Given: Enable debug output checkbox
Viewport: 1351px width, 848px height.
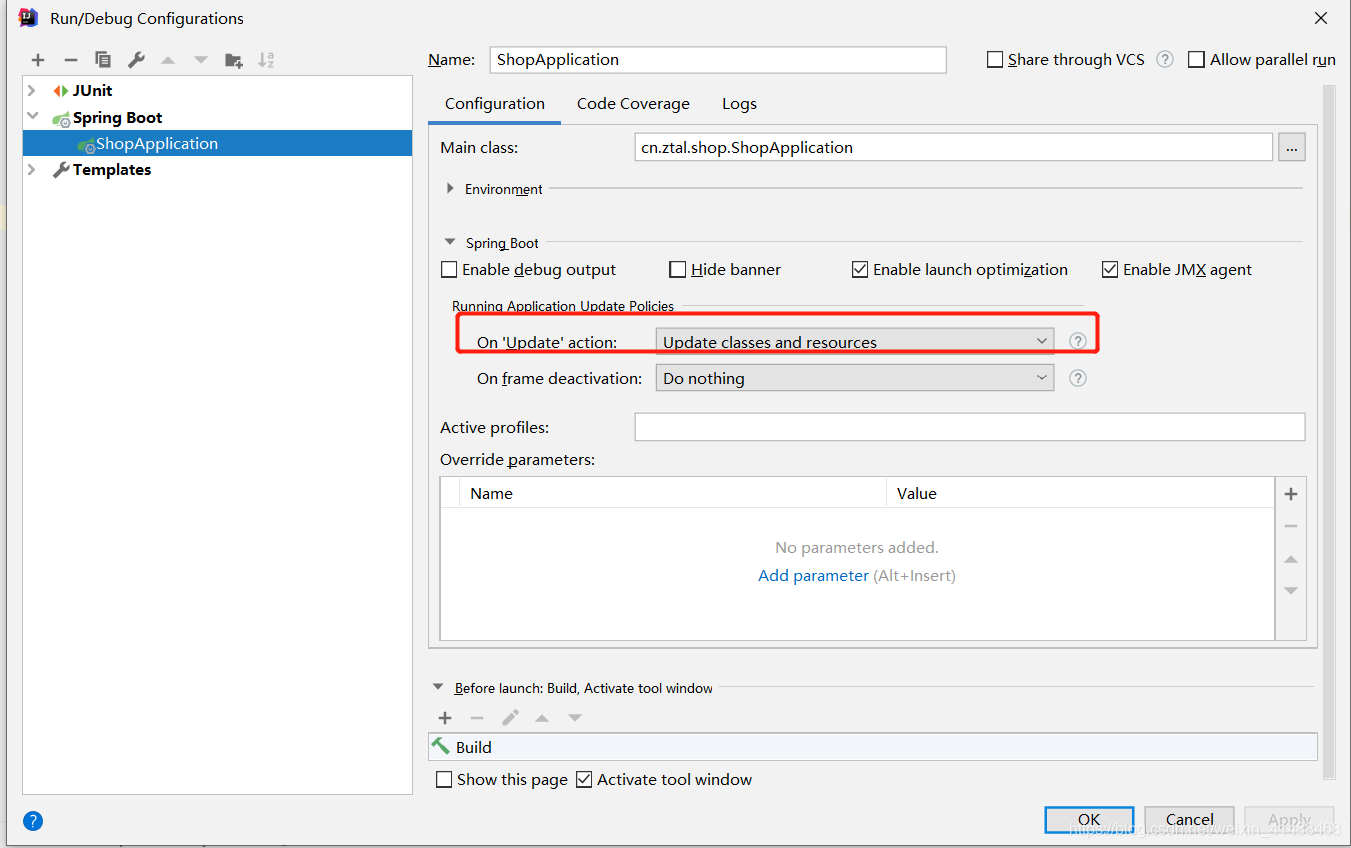Looking at the screenshot, I should (449, 270).
